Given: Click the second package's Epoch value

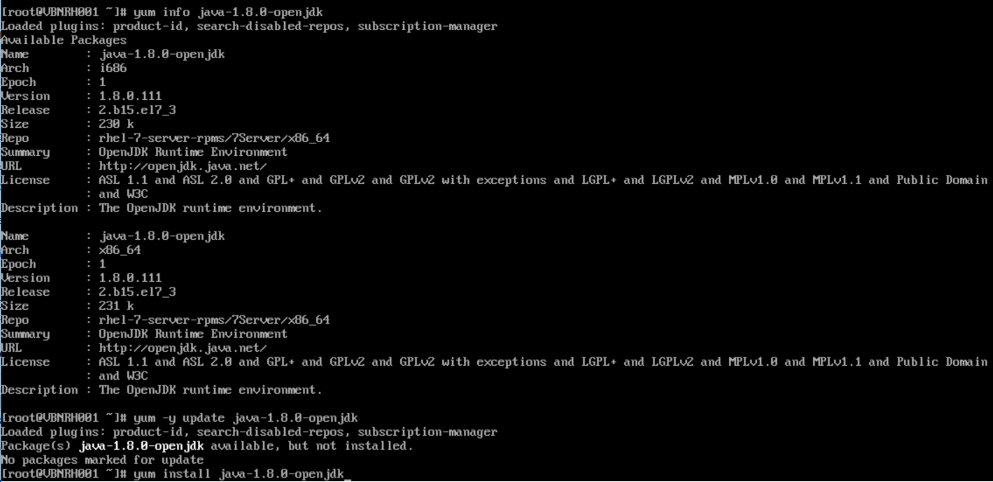Looking at the screenshot, I should pos(103,264).
